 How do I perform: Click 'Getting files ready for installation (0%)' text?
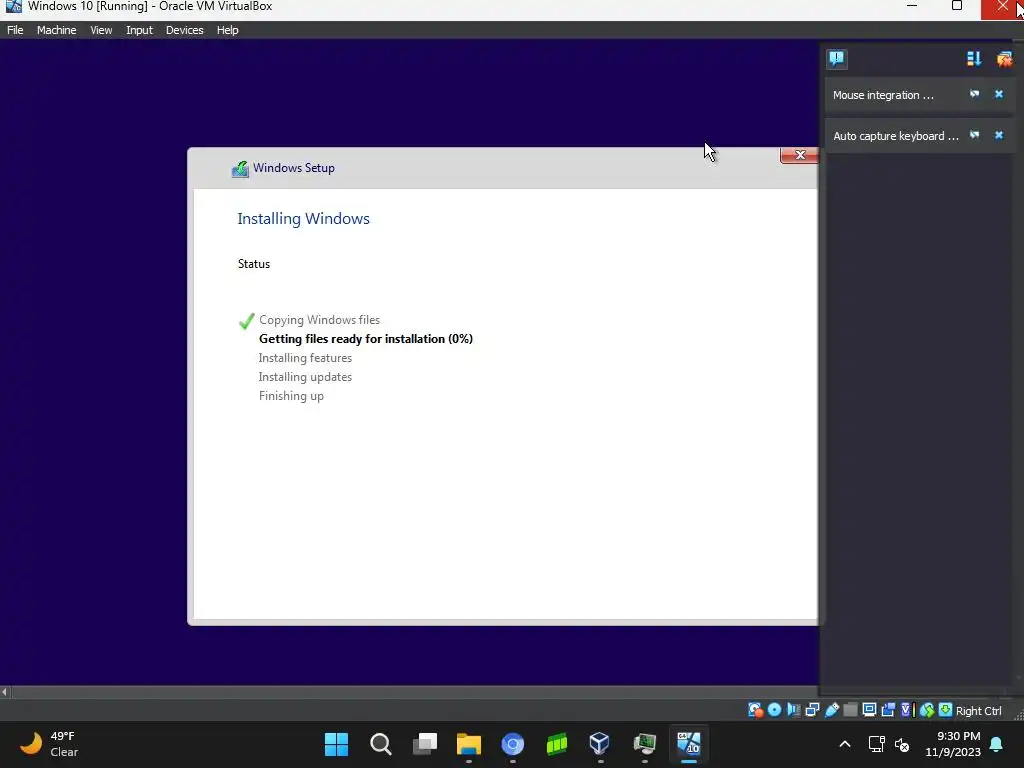pos(366,339)
